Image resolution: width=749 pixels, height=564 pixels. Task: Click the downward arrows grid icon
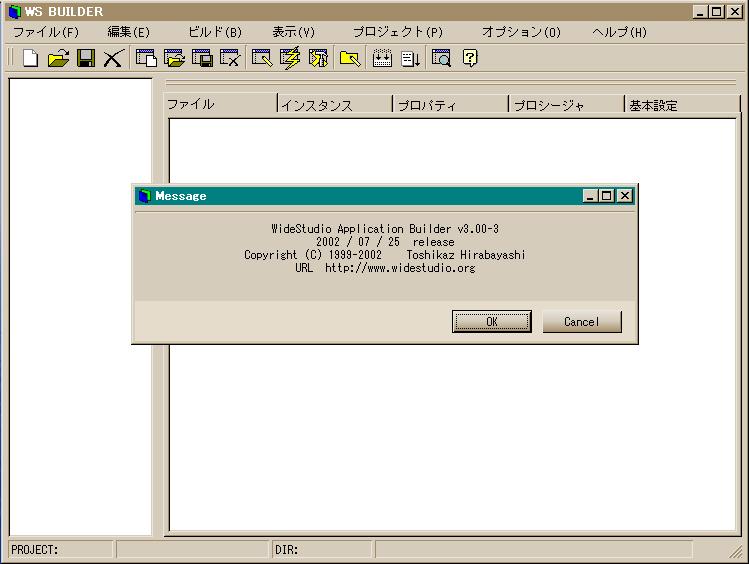[x=382, y=58]
